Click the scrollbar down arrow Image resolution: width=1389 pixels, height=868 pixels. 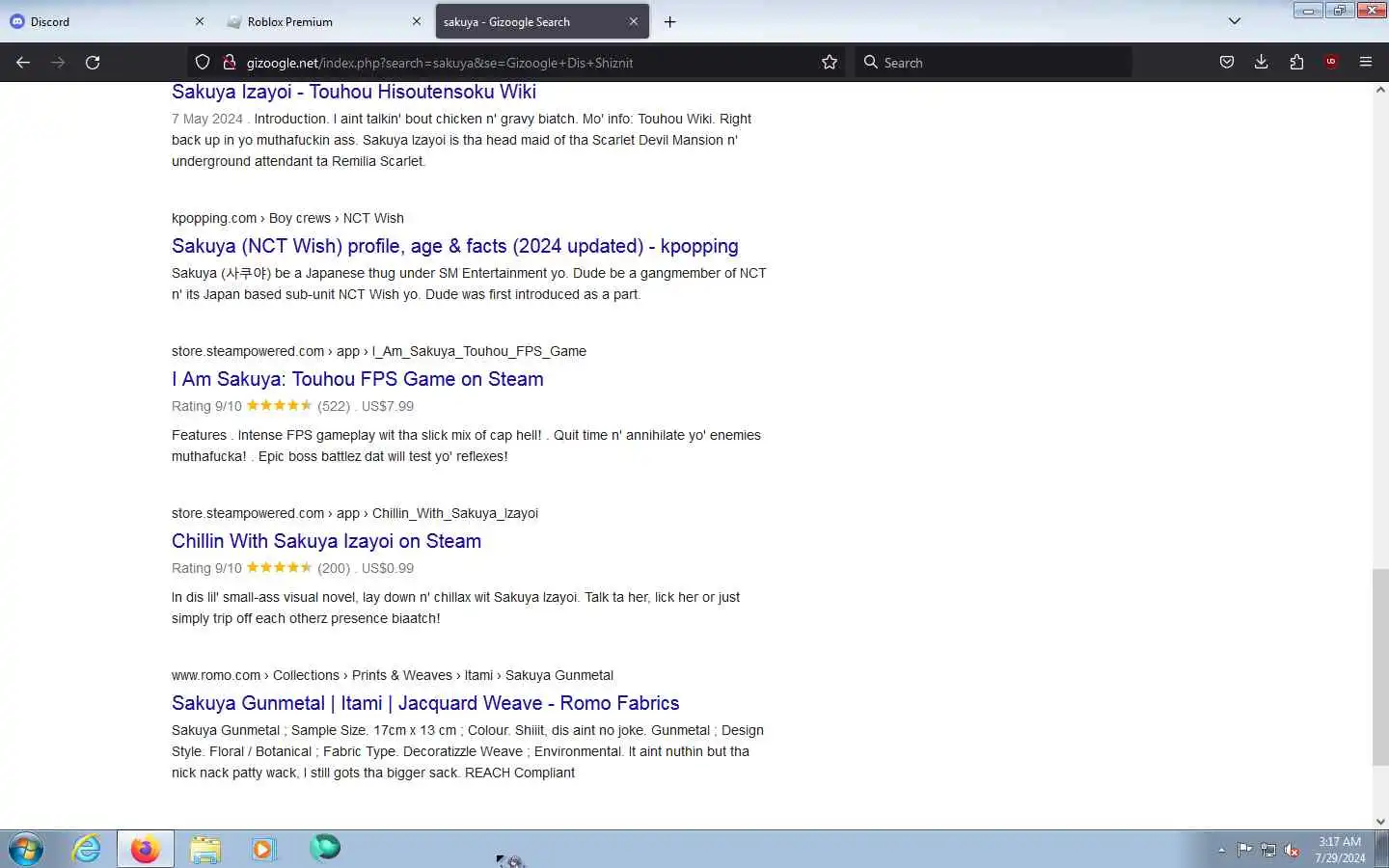(x=1380, y=822)
